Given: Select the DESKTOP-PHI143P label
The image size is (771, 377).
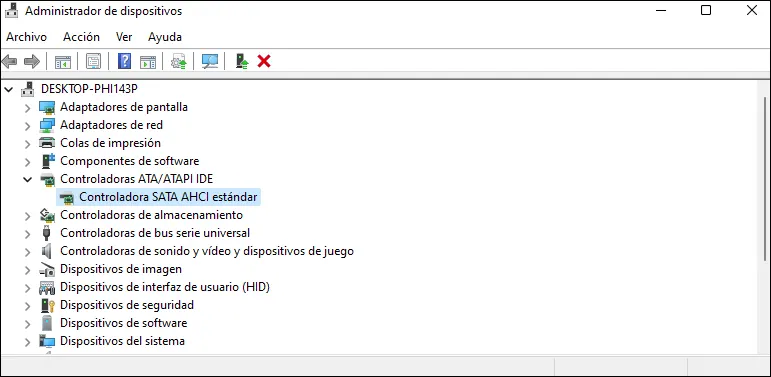Looking at the screenshot, I should (x=89, y=89).
